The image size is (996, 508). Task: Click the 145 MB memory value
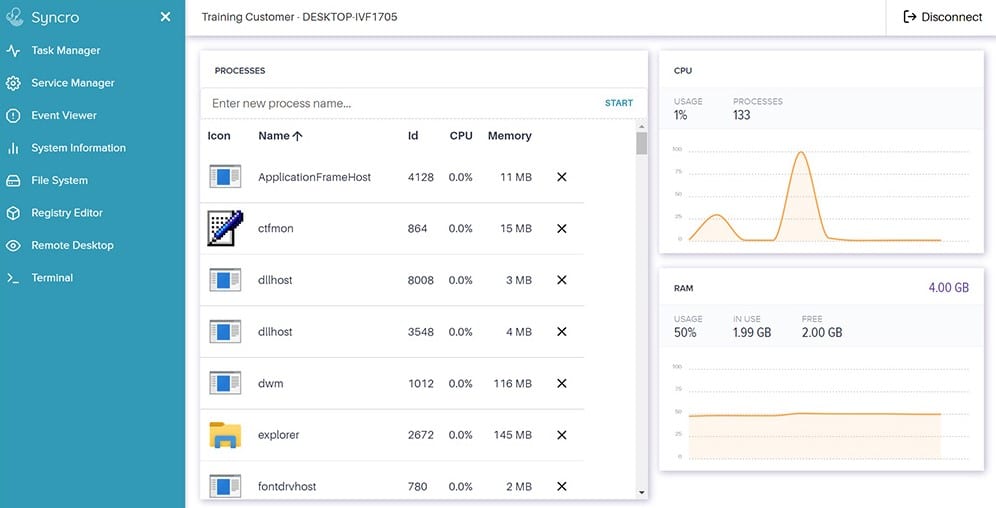(x=513, y=435)
